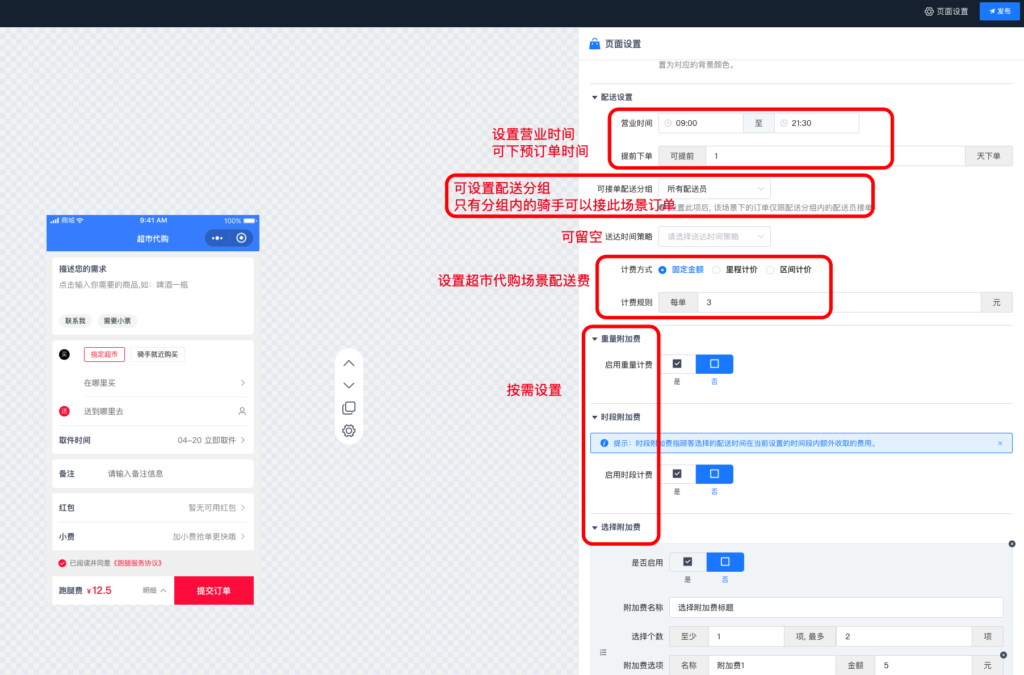This screenshot has height=675, width=1024.
Task: Collapse the 配送设置 section
Action: pyautogui.click(x=596, y=97)
